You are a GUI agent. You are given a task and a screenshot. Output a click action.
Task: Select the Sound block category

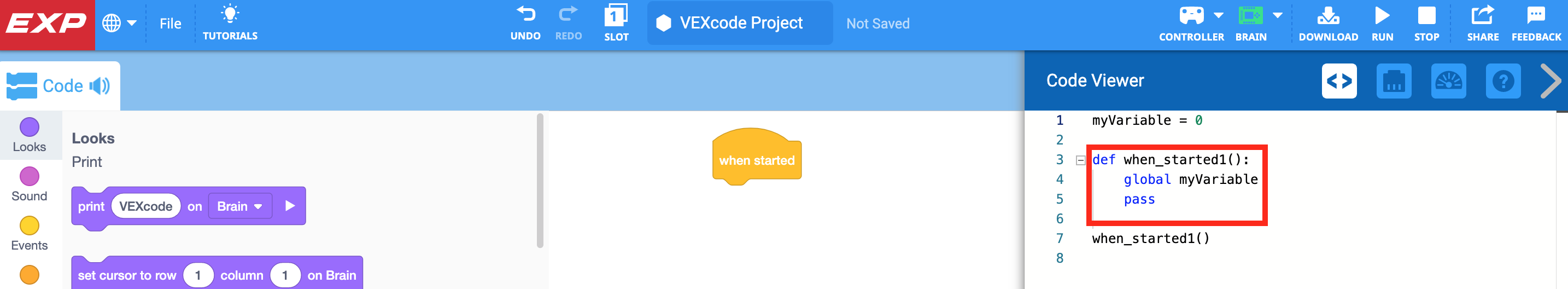[29, 184]
